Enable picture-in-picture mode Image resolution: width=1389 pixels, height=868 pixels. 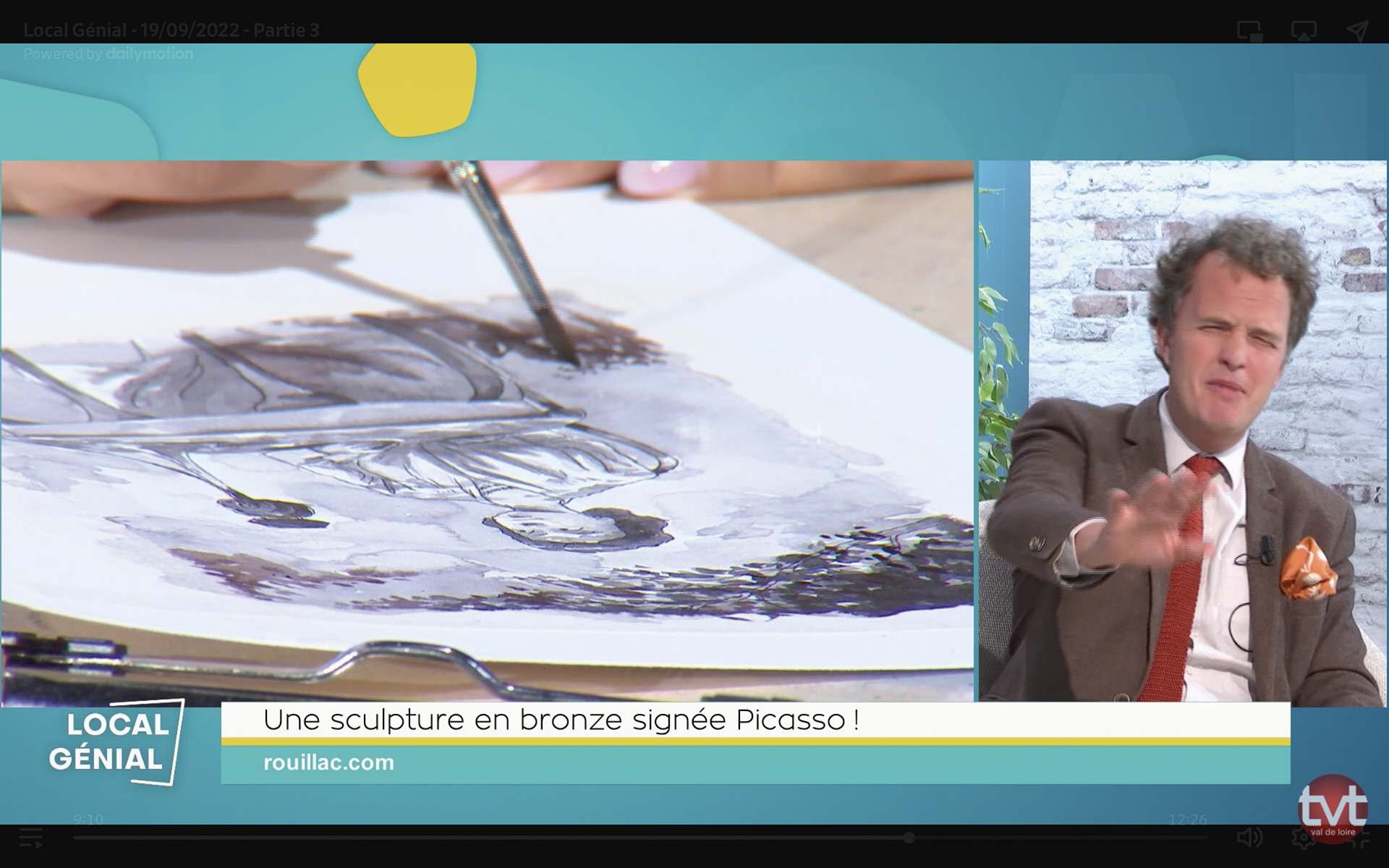click(x=1249, y=31)
